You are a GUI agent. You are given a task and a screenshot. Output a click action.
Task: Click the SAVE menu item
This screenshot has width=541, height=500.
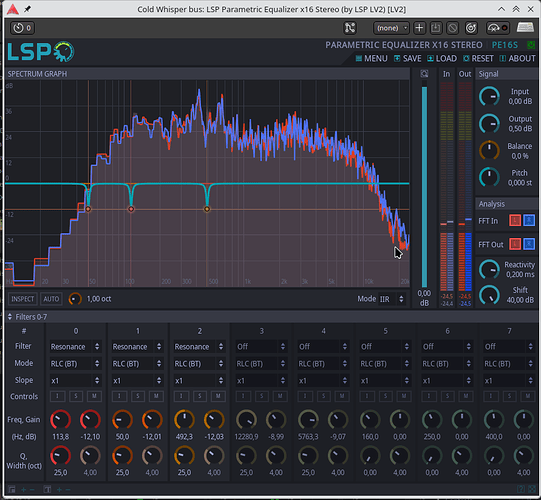click(x=408, y=58)
